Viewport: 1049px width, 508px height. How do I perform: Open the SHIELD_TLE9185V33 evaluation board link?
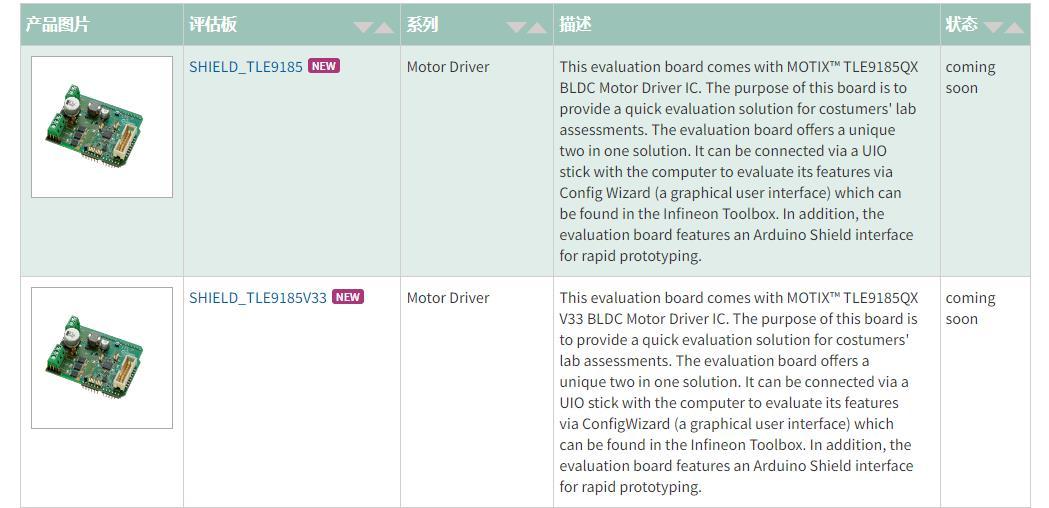[x=258, y=298]
